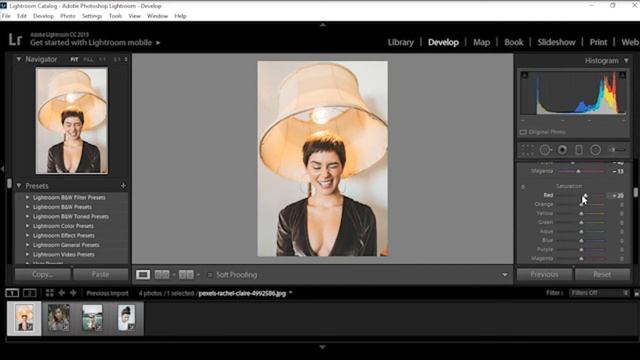The image size is (640, 360).
Task: Click the Orange saturation slider
Action: coord(581,204)
